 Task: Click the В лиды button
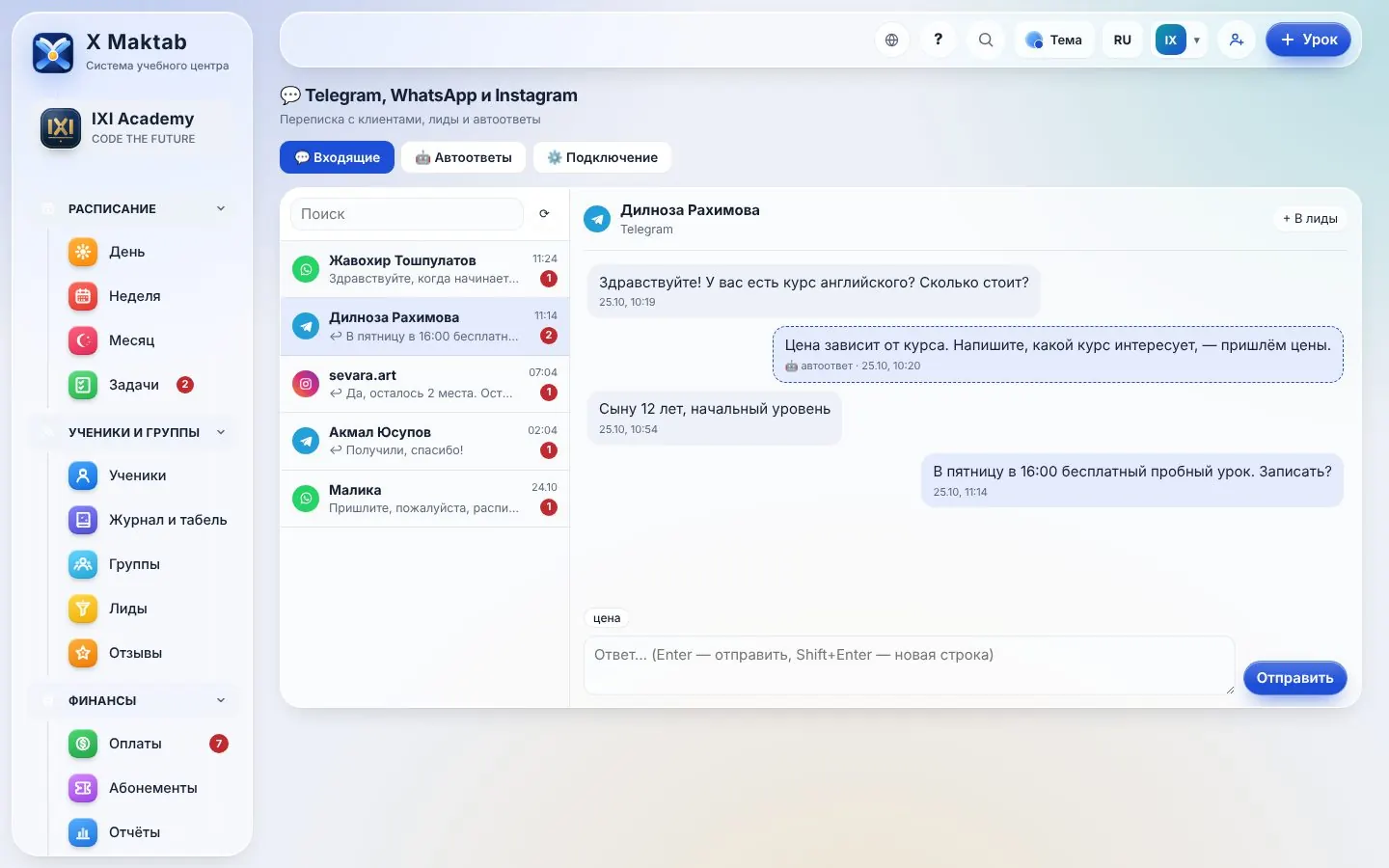point(1310,219)
